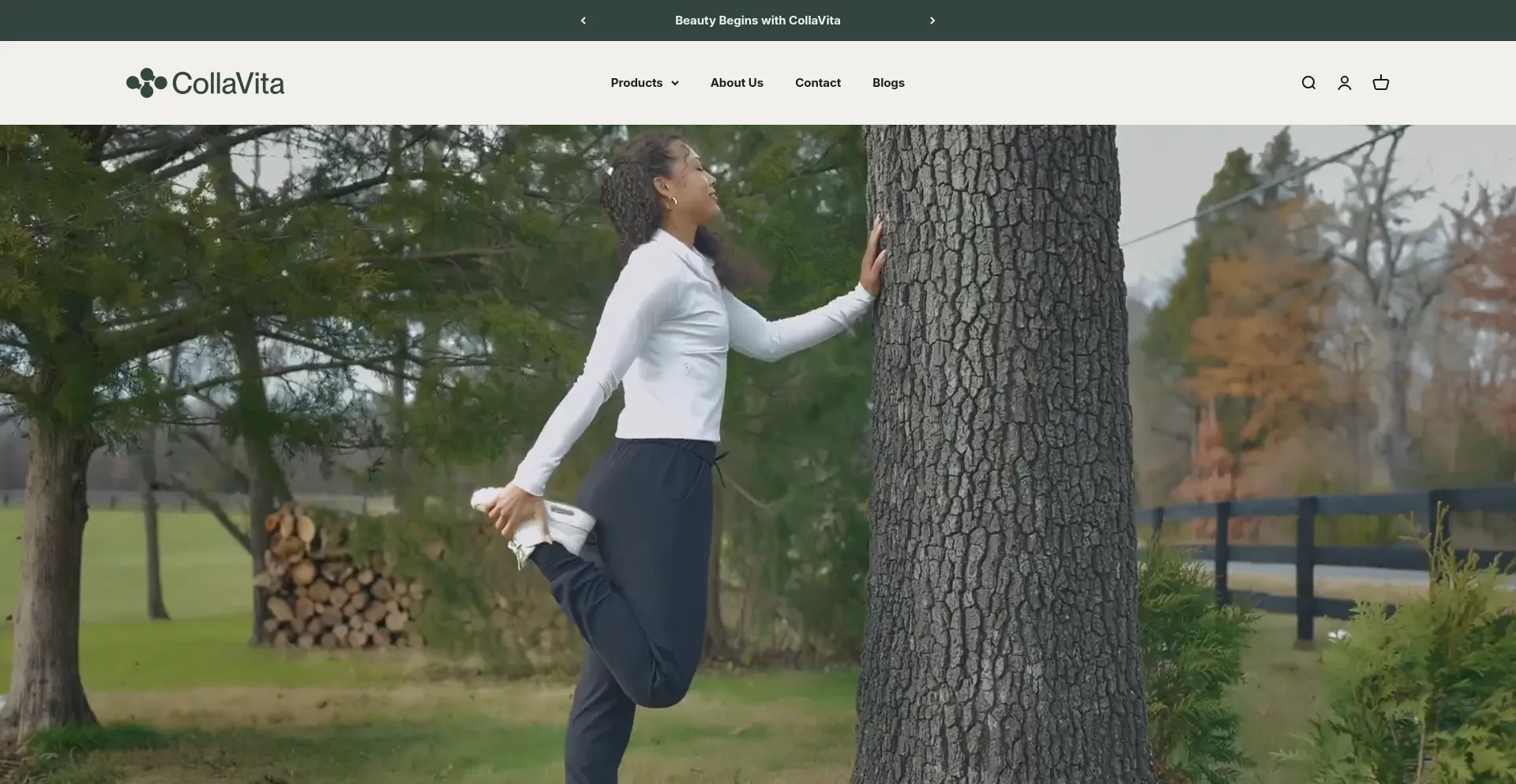
Task: Open the Contact page link
Action: click(818, 83)
